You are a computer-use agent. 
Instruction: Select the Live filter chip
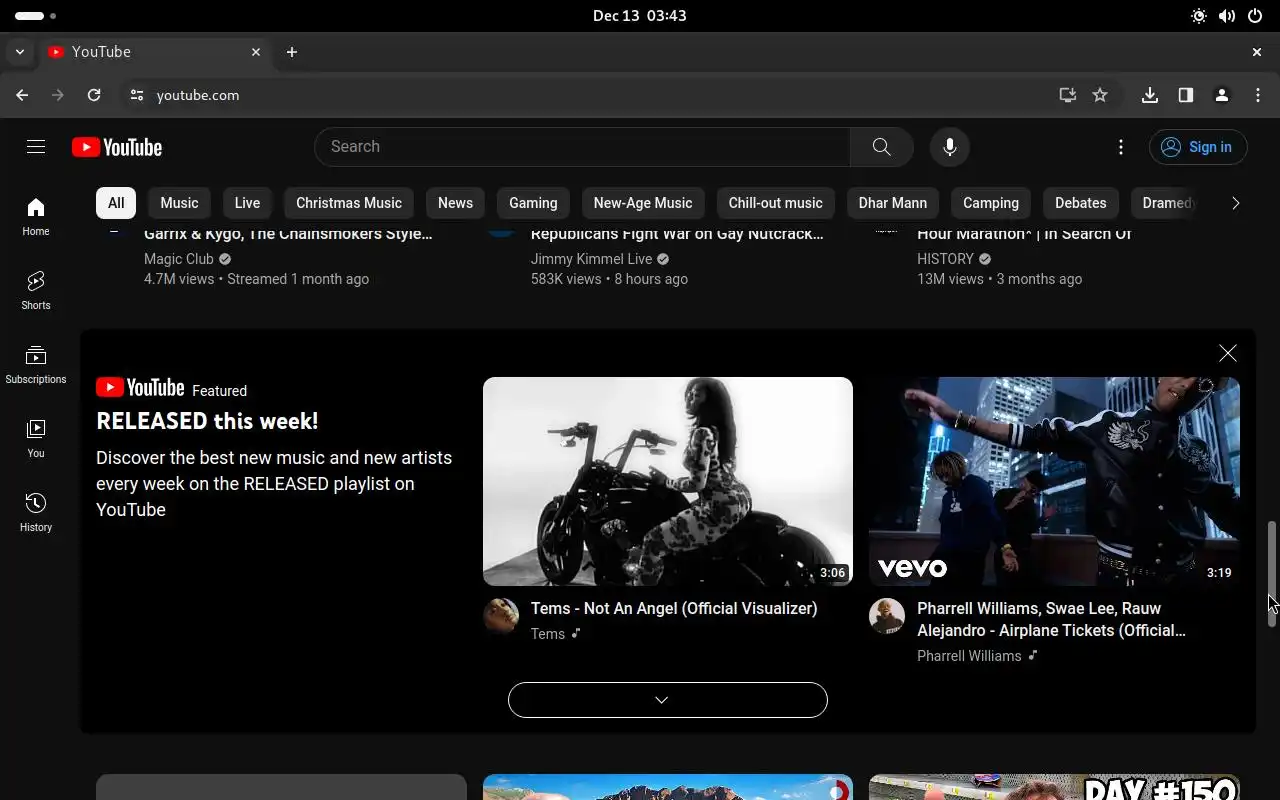tap(247, 203)
